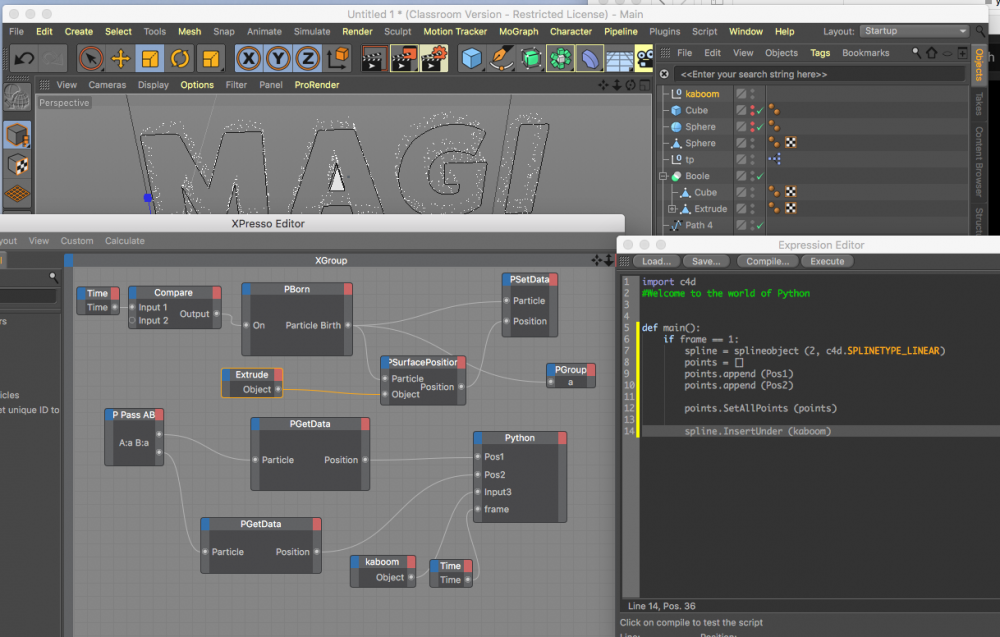Image resolution: width=1000 pixels, height=637 pixels.
Task: Click the XPresso tag on tp object
Action: 774,159
